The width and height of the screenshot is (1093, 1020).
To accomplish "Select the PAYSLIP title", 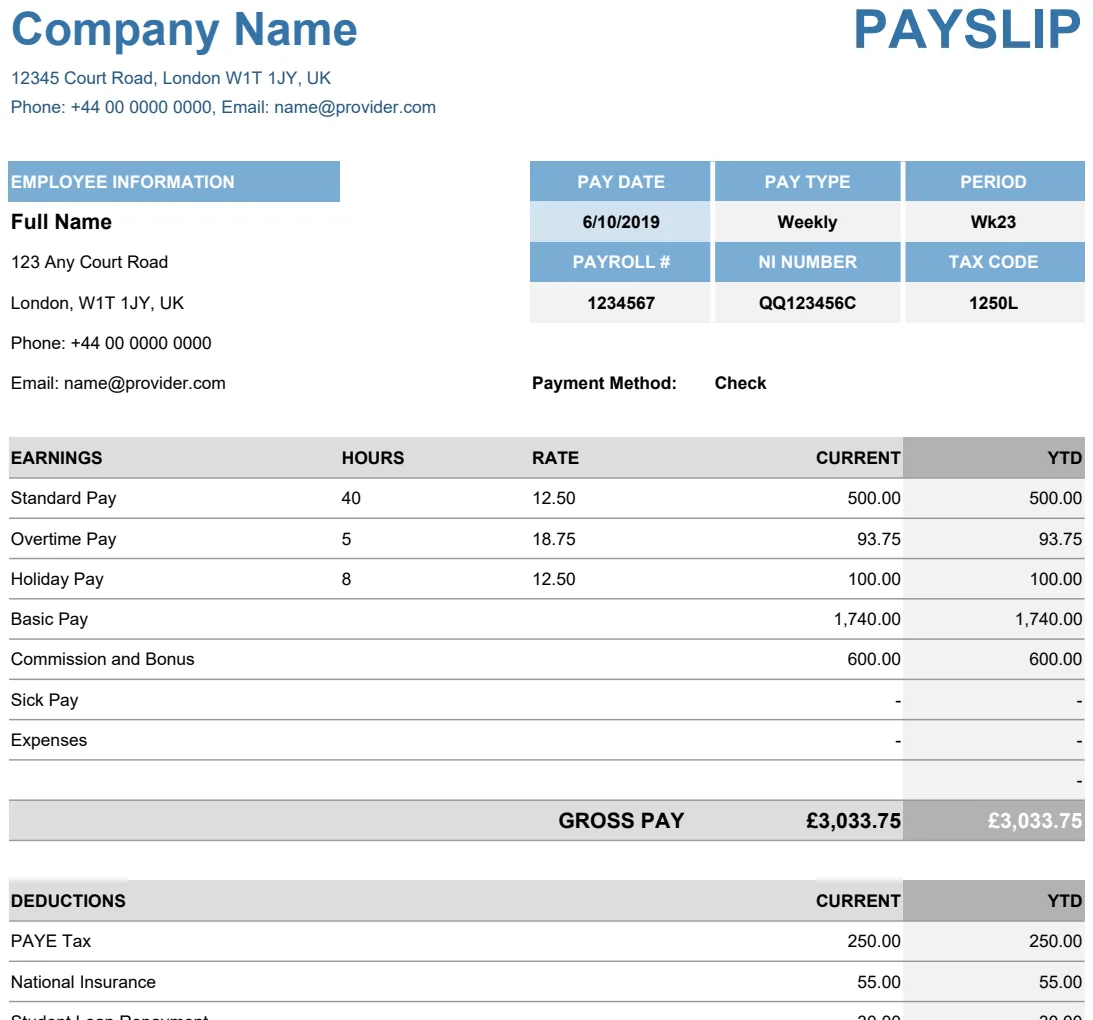I will [968, 30].
